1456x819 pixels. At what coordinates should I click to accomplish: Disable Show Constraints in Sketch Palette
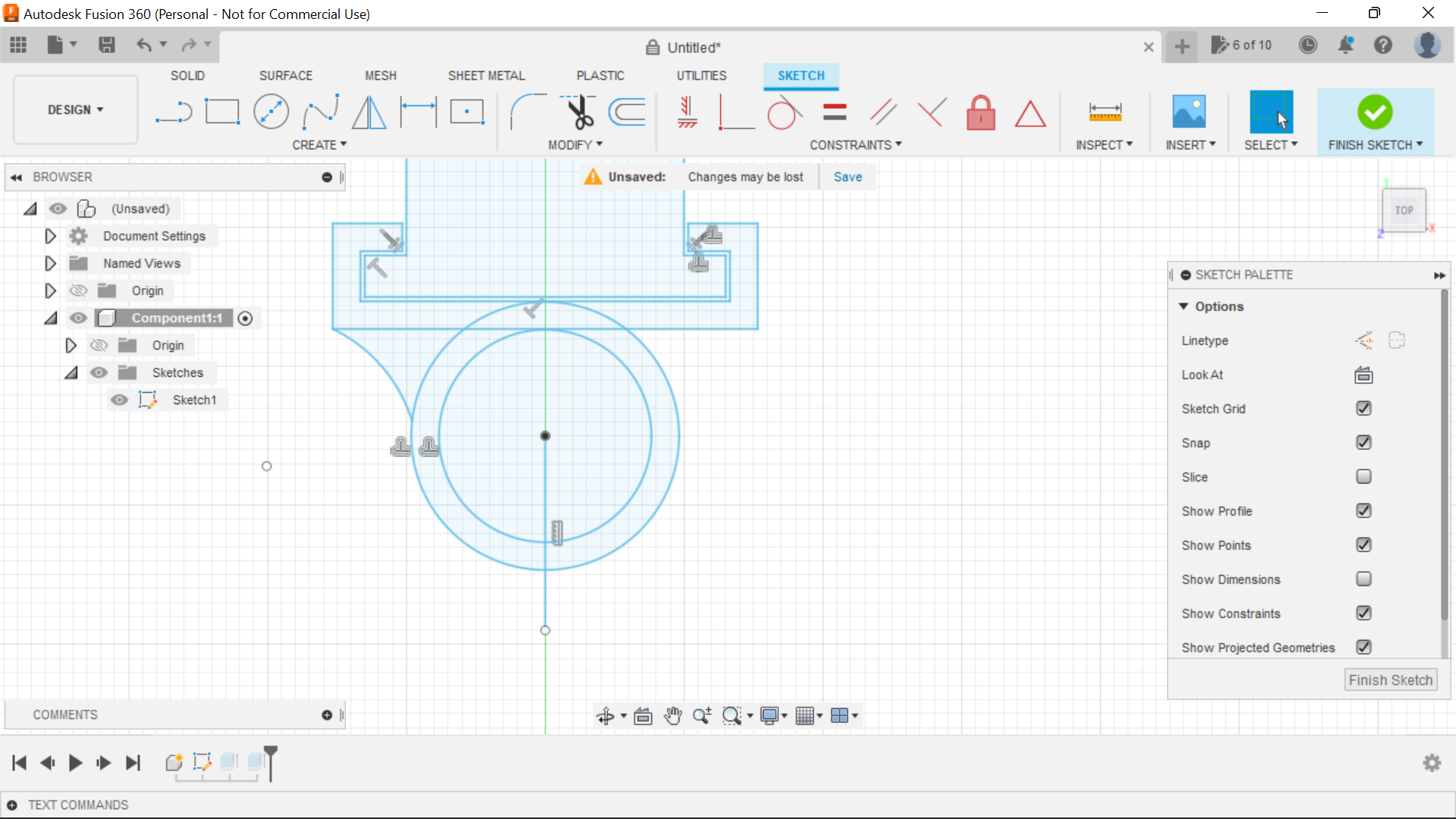[1363, 613]
